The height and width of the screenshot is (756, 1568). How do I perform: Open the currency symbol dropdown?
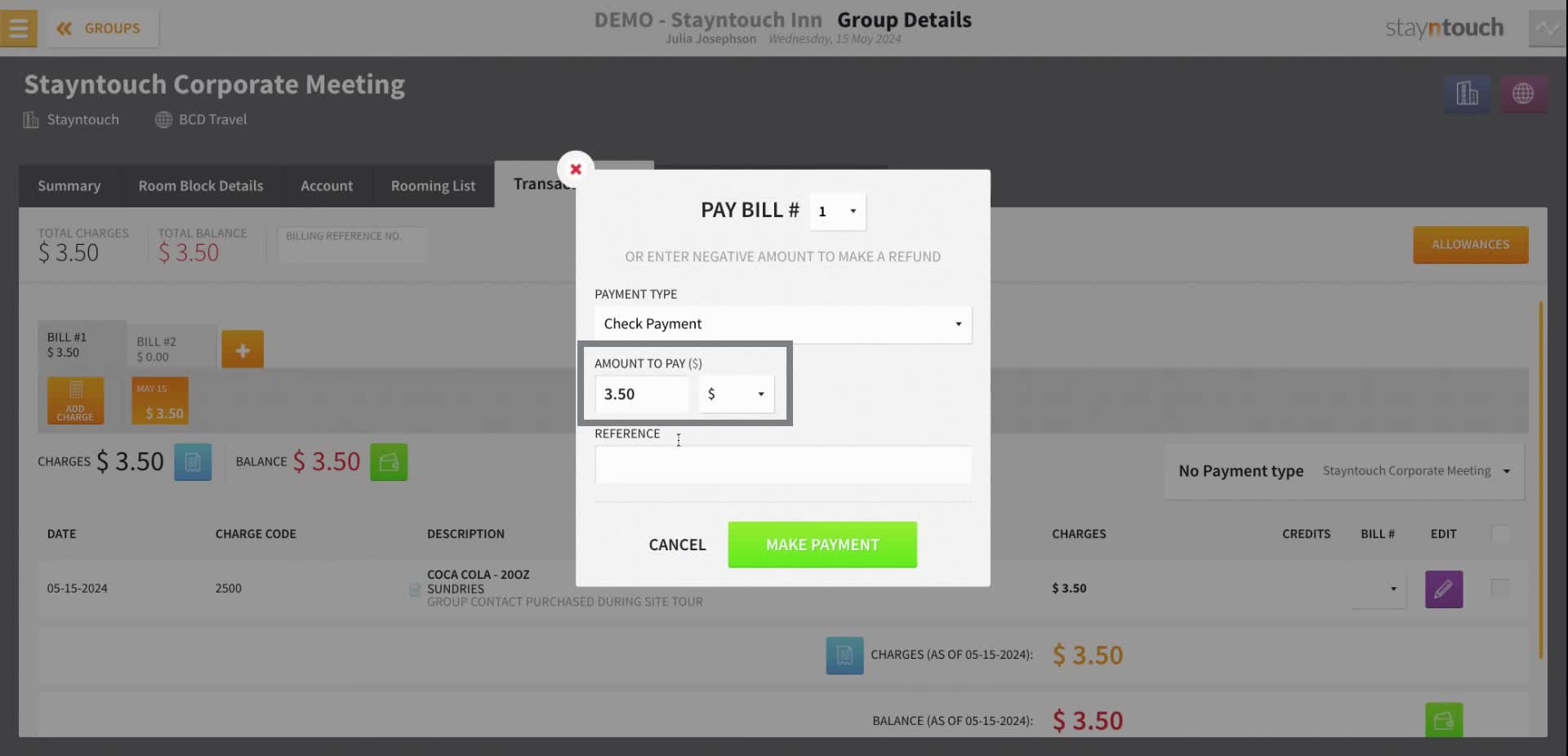(x=737, y=394)
